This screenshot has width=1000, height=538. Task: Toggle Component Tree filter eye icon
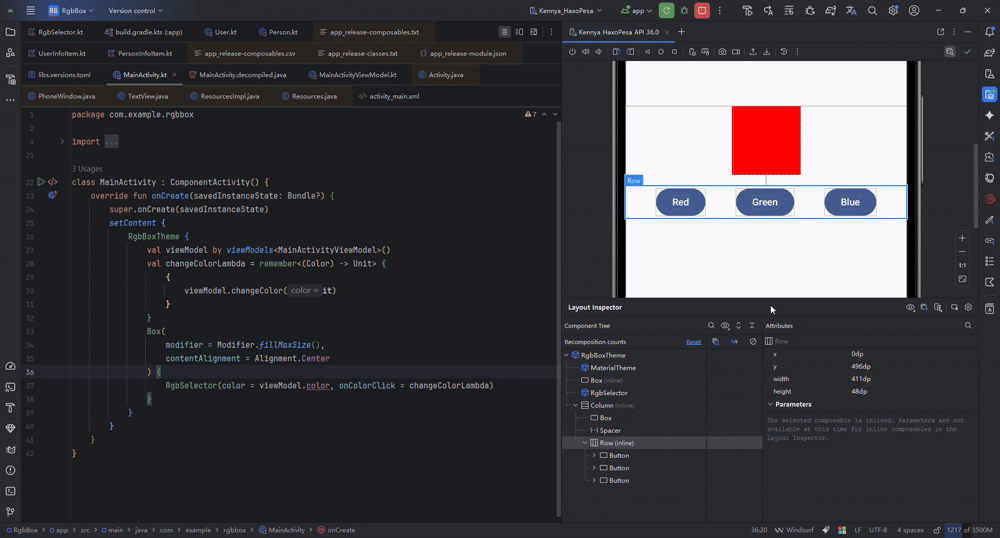click(x=725, y=326)
